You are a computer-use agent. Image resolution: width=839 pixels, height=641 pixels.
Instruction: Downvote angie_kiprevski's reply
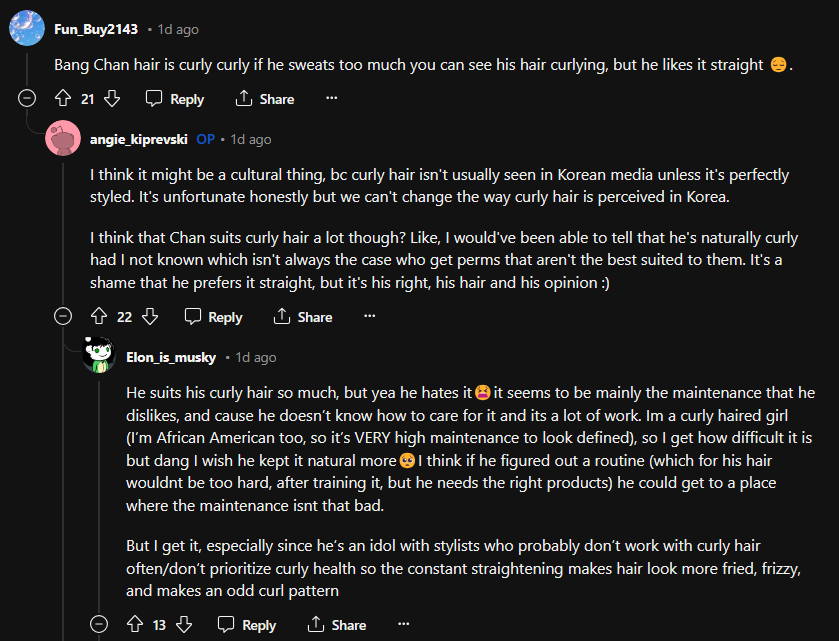pos(150,317)
